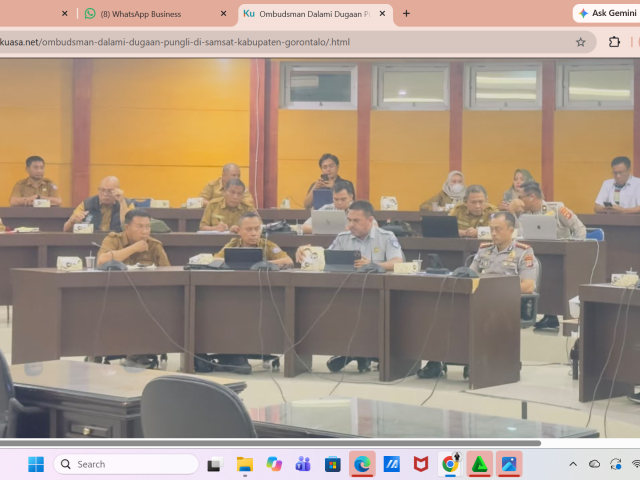Click the meeting room article photo

[x=320, y=248]
